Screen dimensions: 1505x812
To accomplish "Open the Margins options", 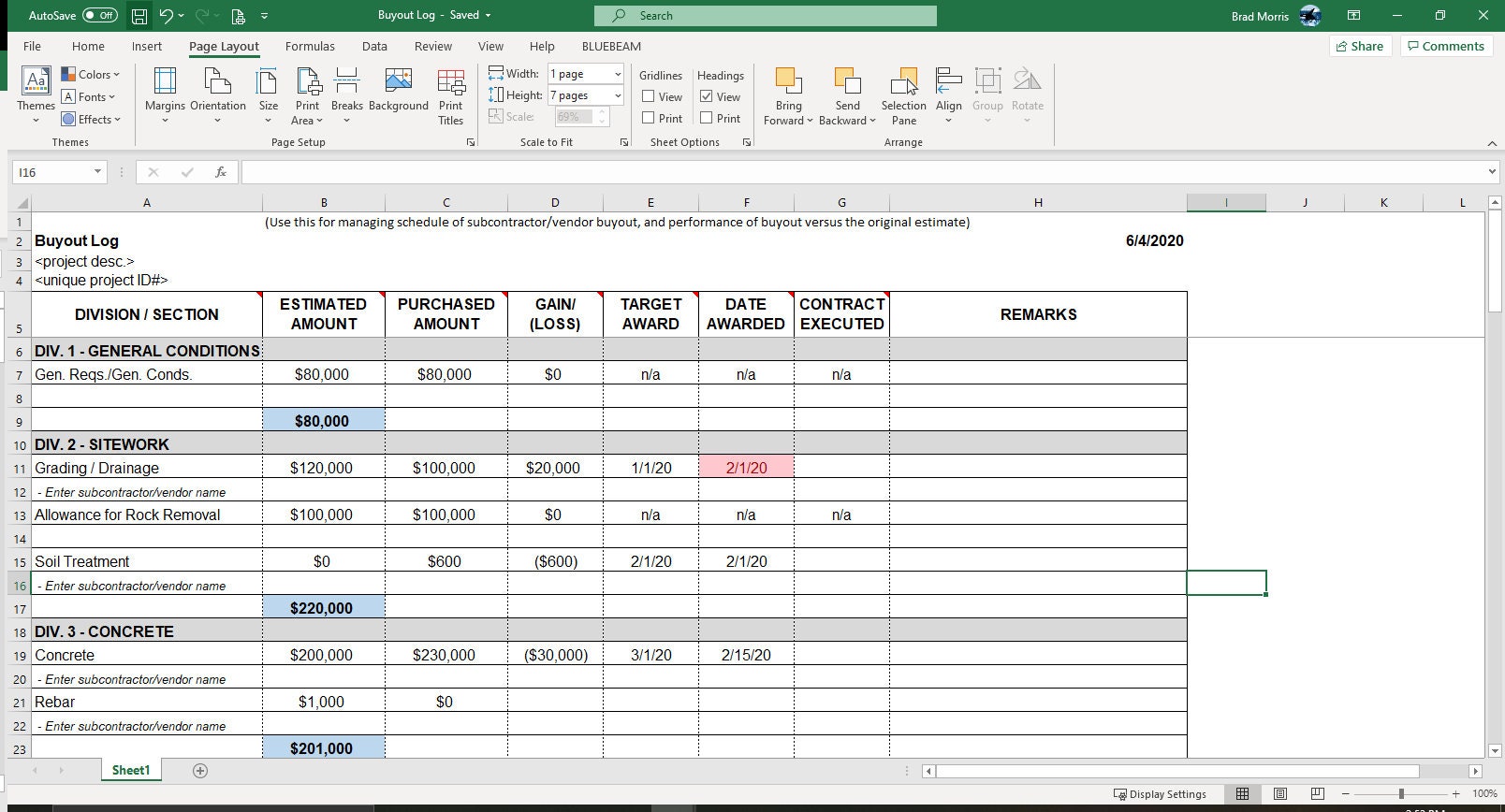I will point(165,95).
